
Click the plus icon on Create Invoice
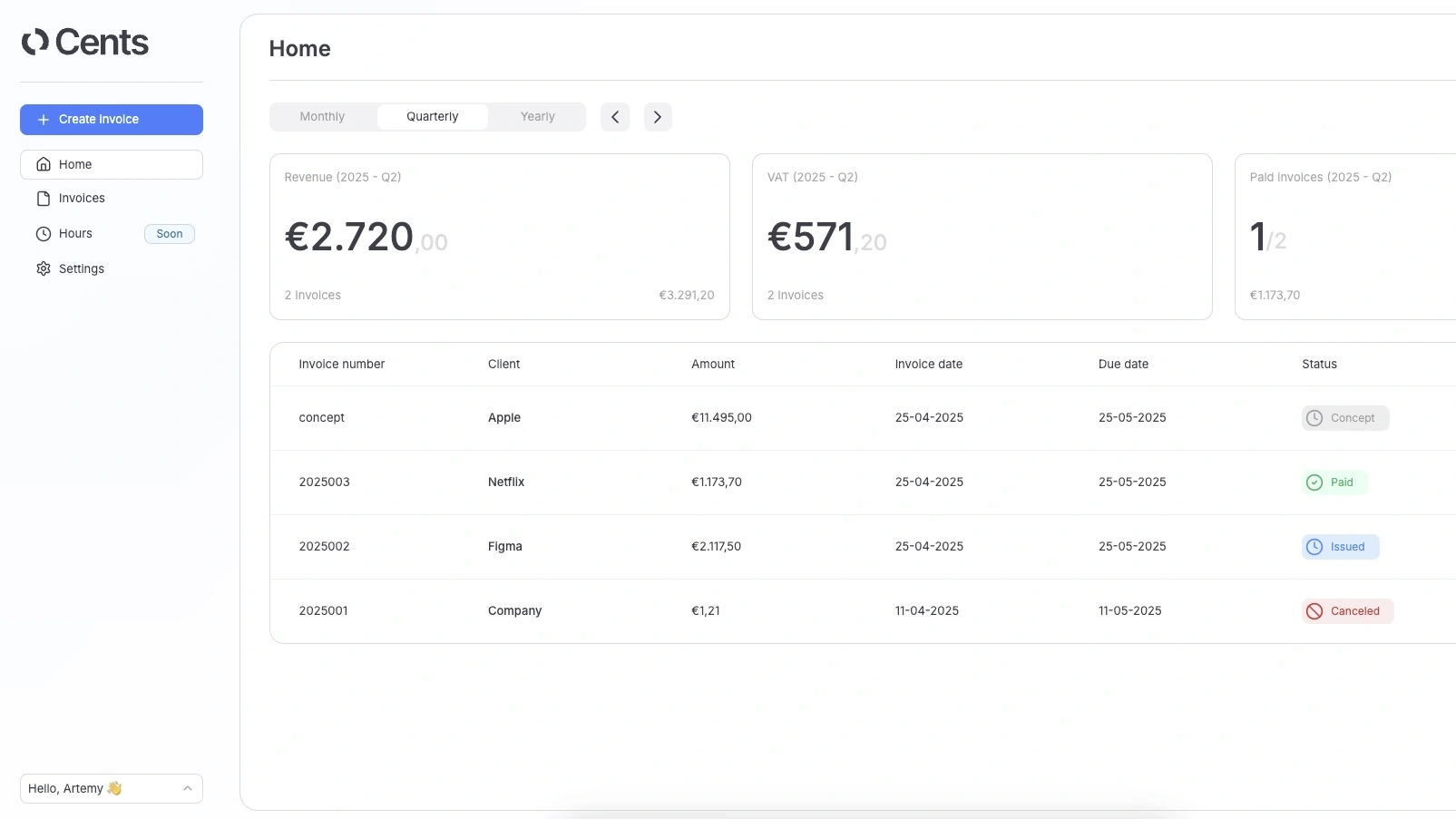(x=42, y=119)
